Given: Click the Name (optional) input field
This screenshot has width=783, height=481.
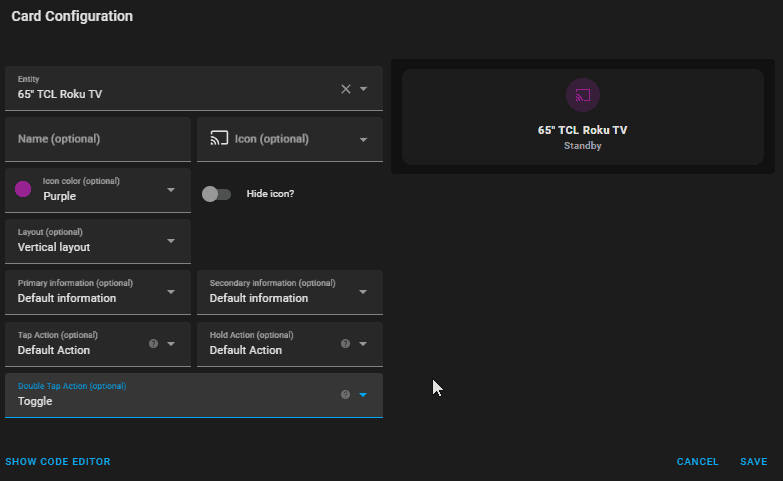Looking at the screenshot, I should click(98, 139).
